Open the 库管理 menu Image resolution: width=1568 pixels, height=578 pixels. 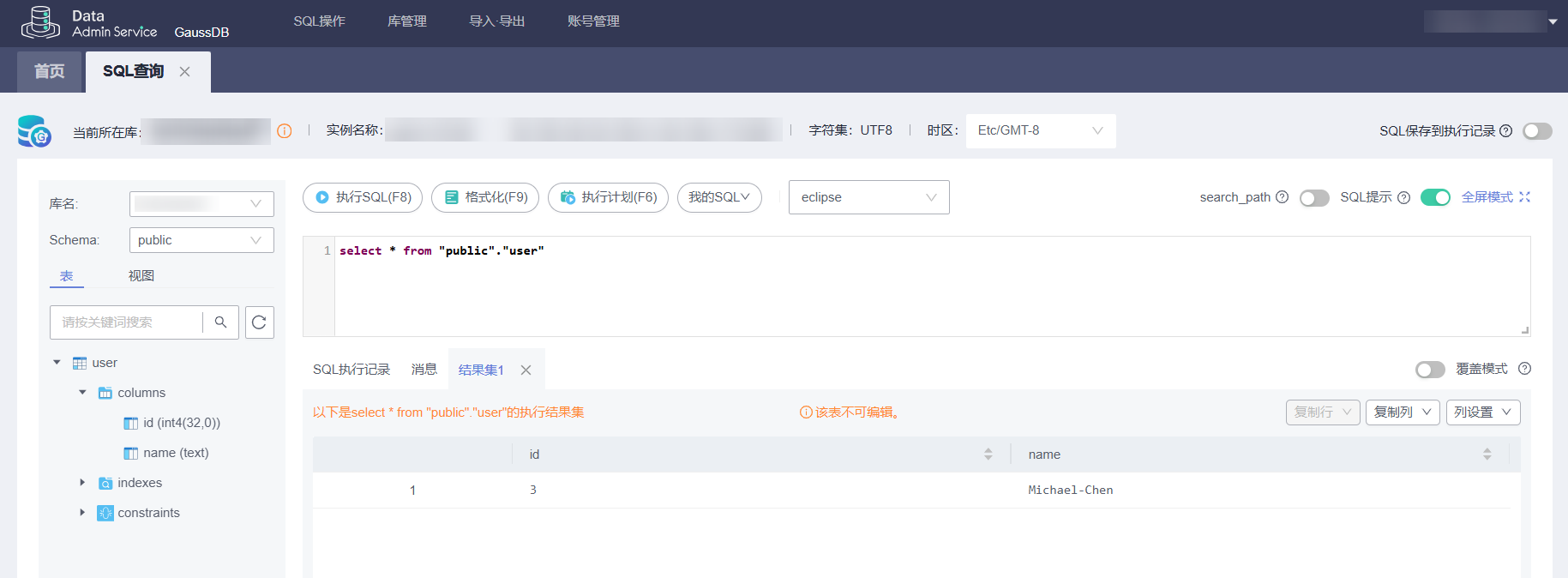click(407, 21)
